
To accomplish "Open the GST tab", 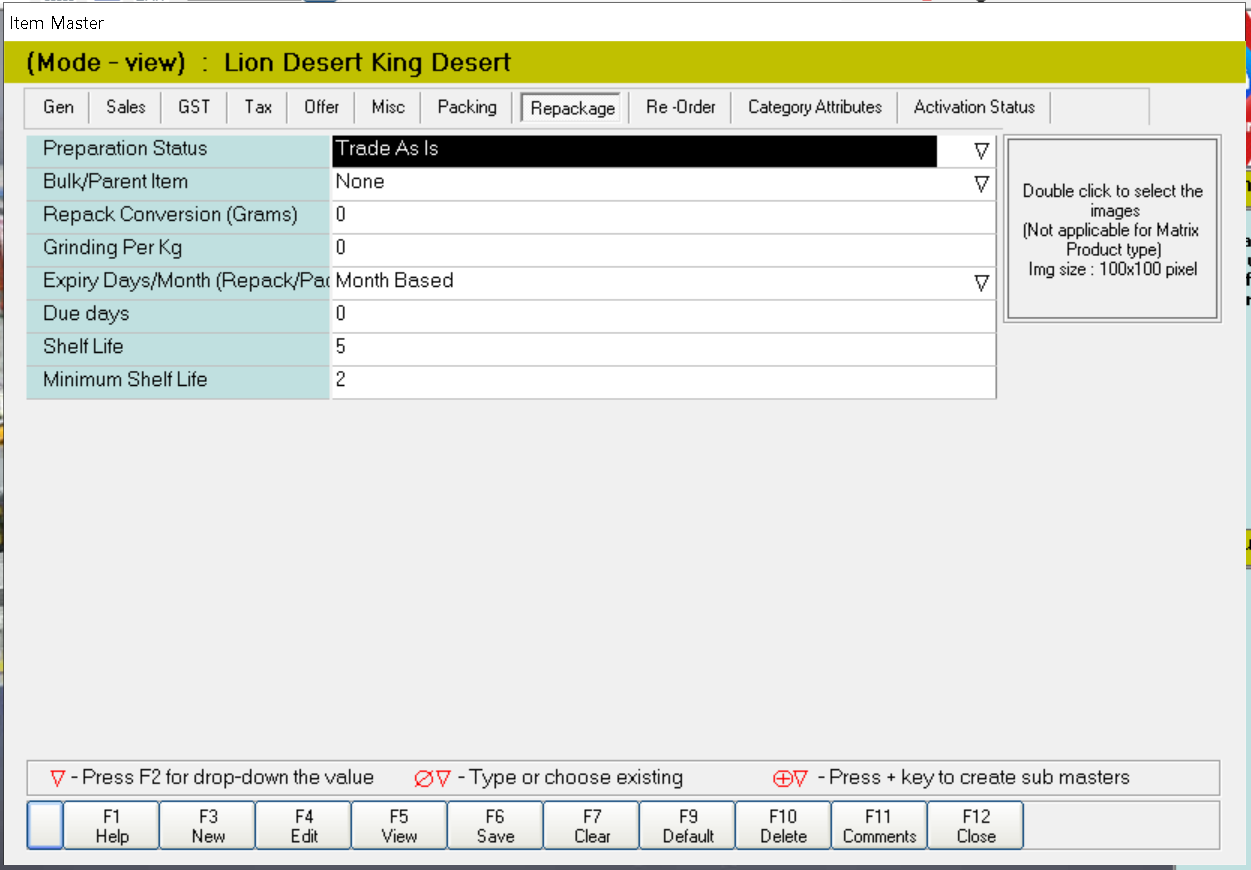I will tap(194, 107).
